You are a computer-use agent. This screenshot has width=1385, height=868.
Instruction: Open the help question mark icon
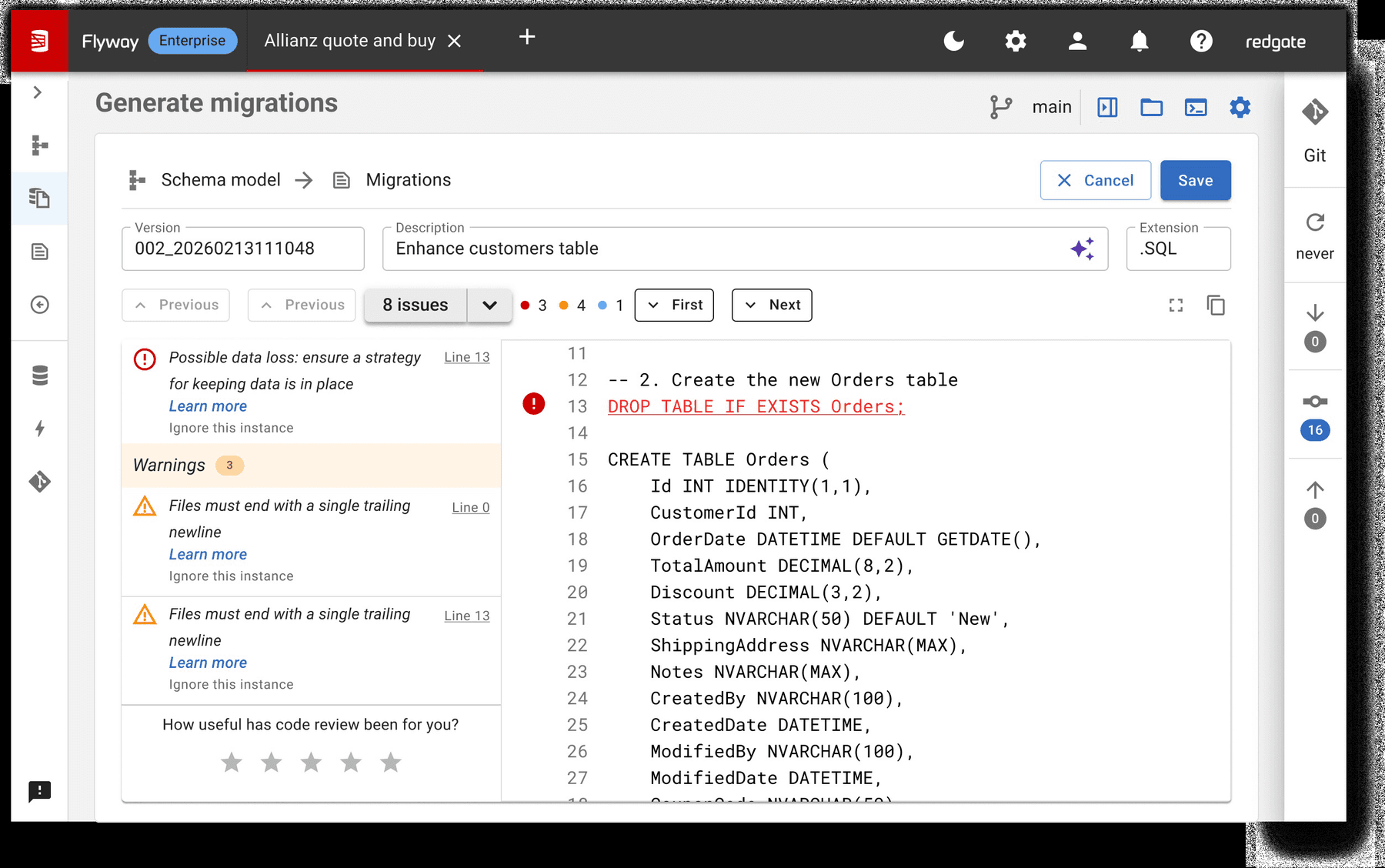(x=1201, y=41)
